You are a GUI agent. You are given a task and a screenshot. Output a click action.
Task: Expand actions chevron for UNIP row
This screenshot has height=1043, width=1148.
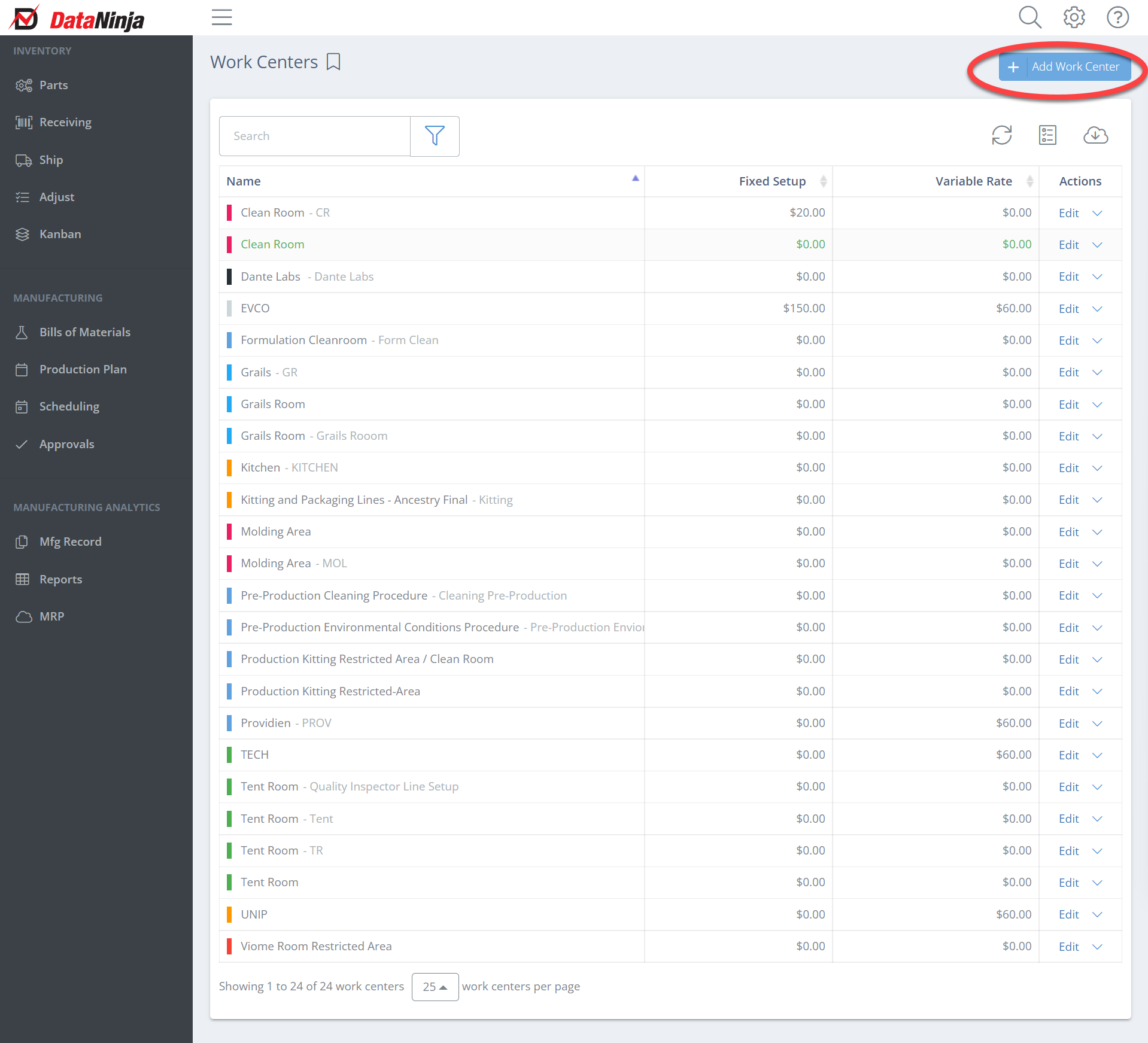pyautogui.click(x=1097, y=914)
